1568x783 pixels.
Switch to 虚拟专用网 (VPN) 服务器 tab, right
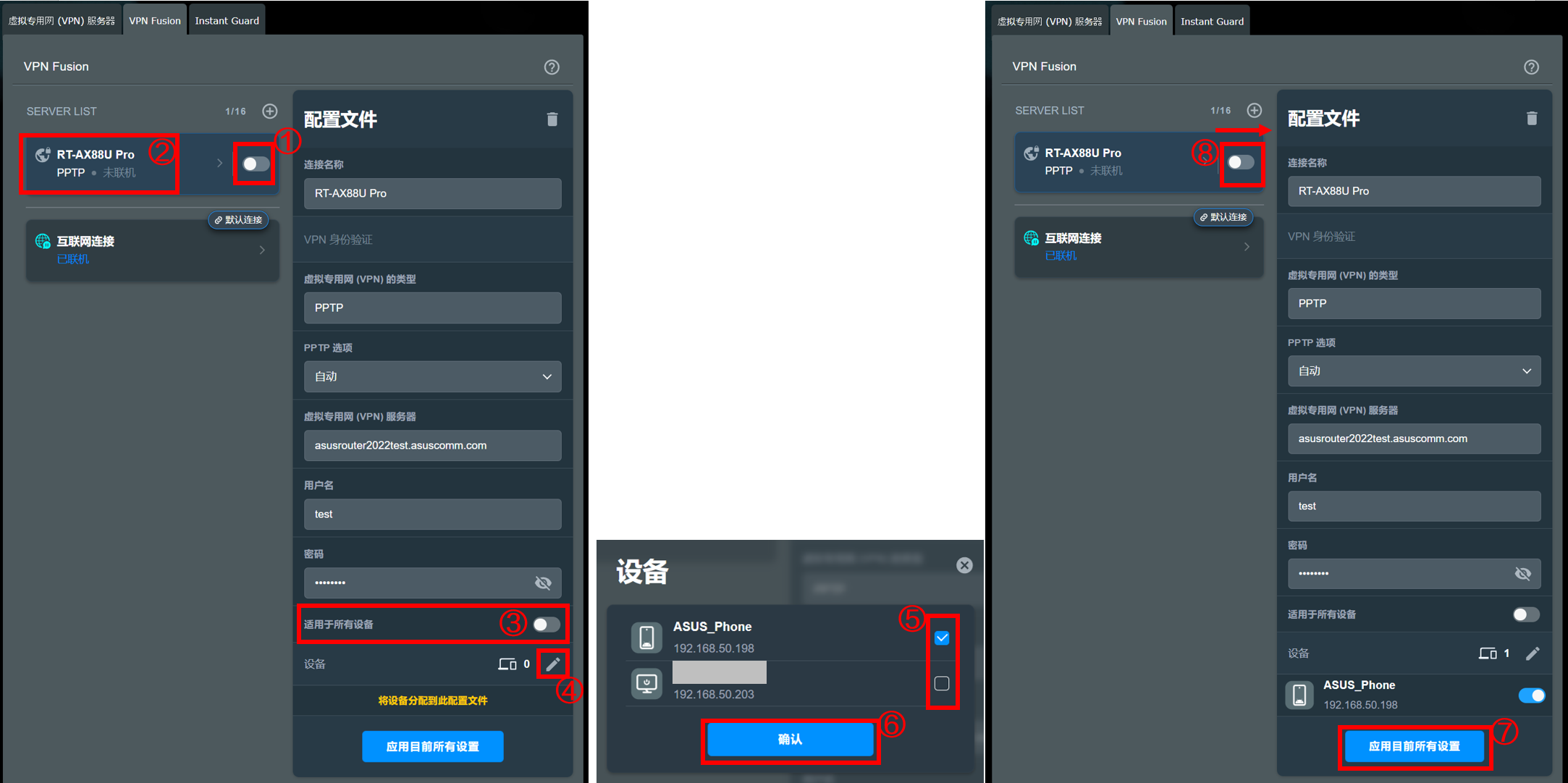coord(1050,21)
